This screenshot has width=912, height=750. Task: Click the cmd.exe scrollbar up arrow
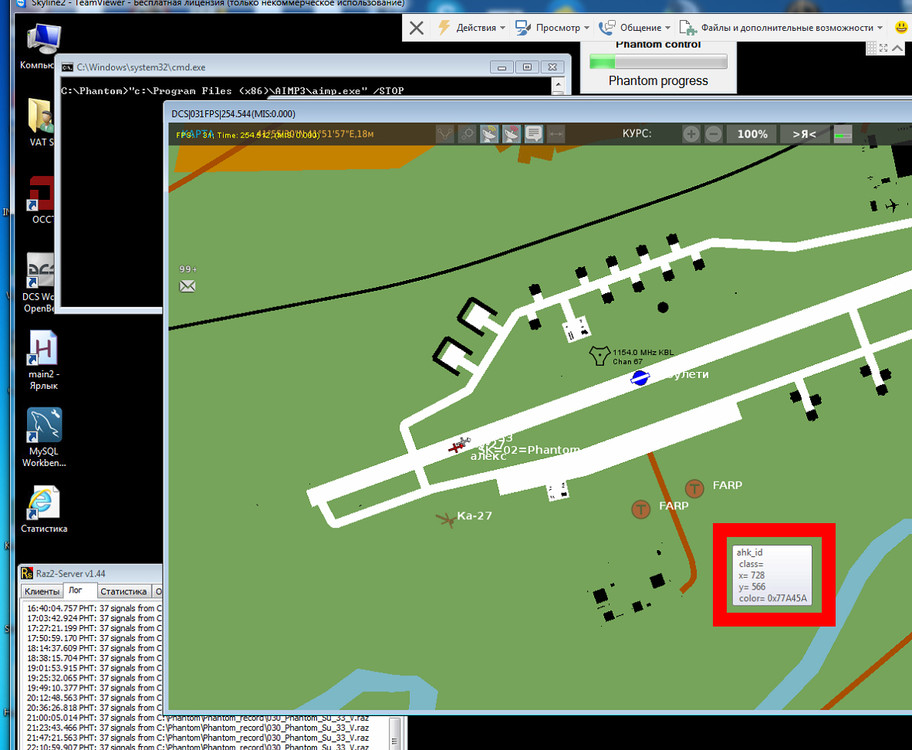[558, 84]
